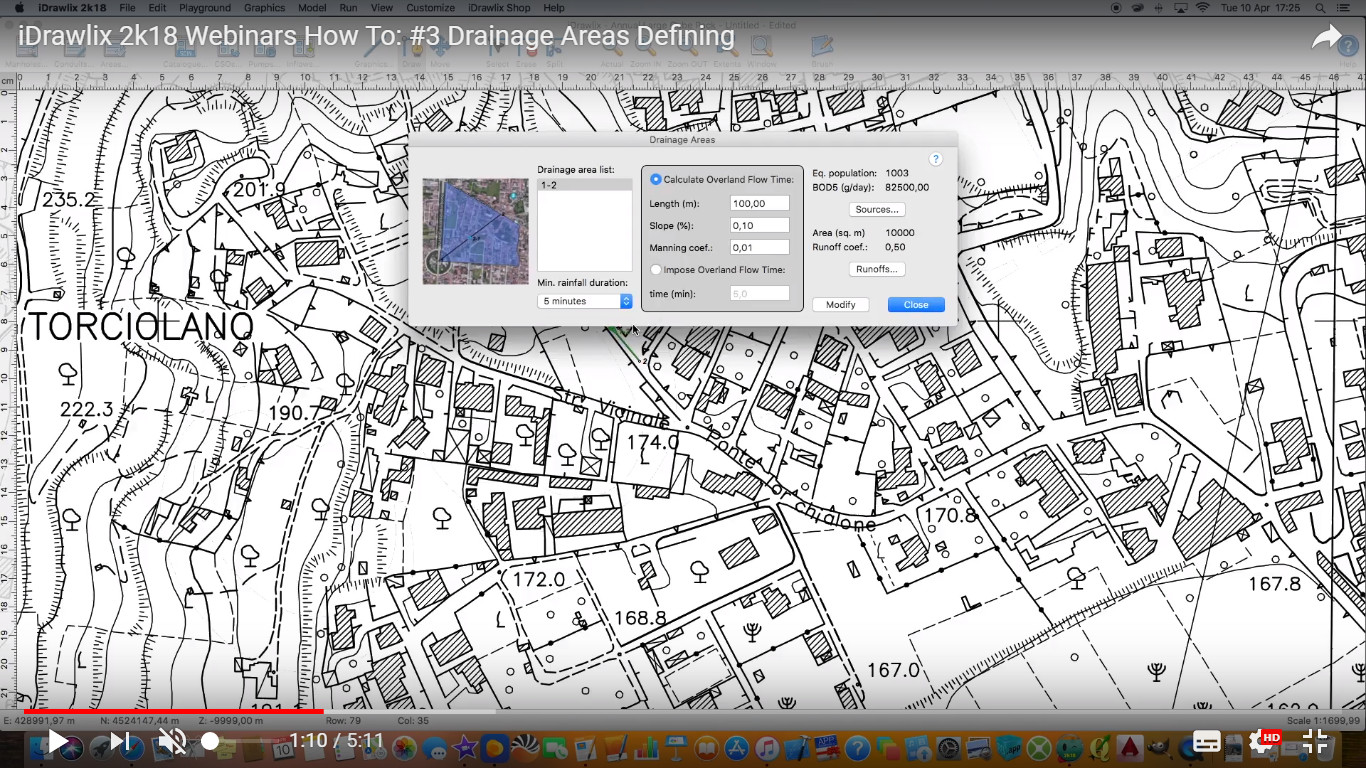Screen dimensions: 1366x768
Task: Open Min. rainfall duration dropdown
Action: 585,300
